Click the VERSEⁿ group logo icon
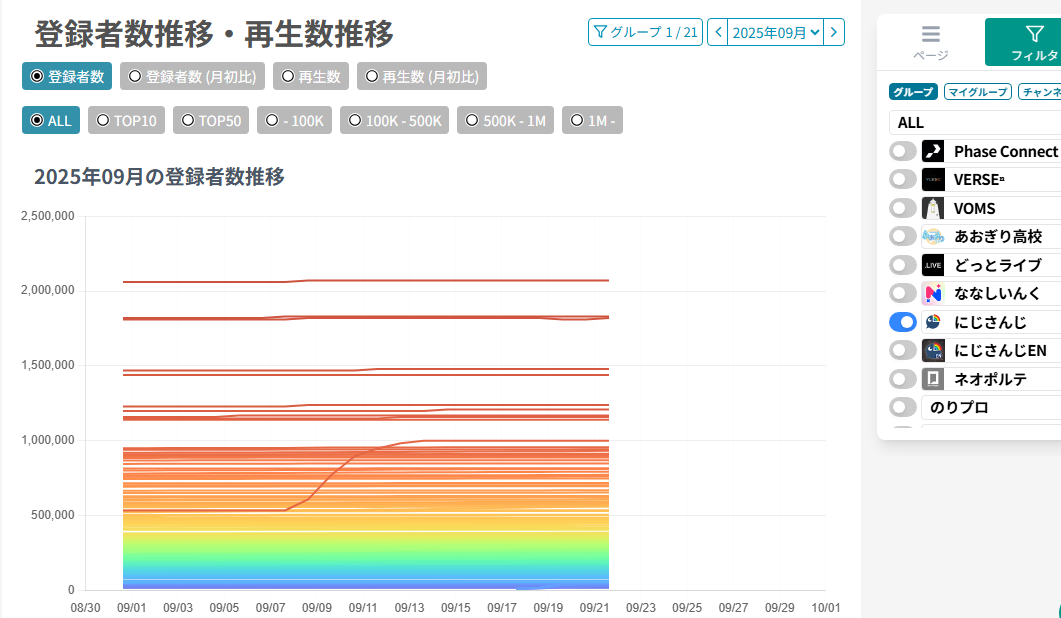 pos(932,180)
